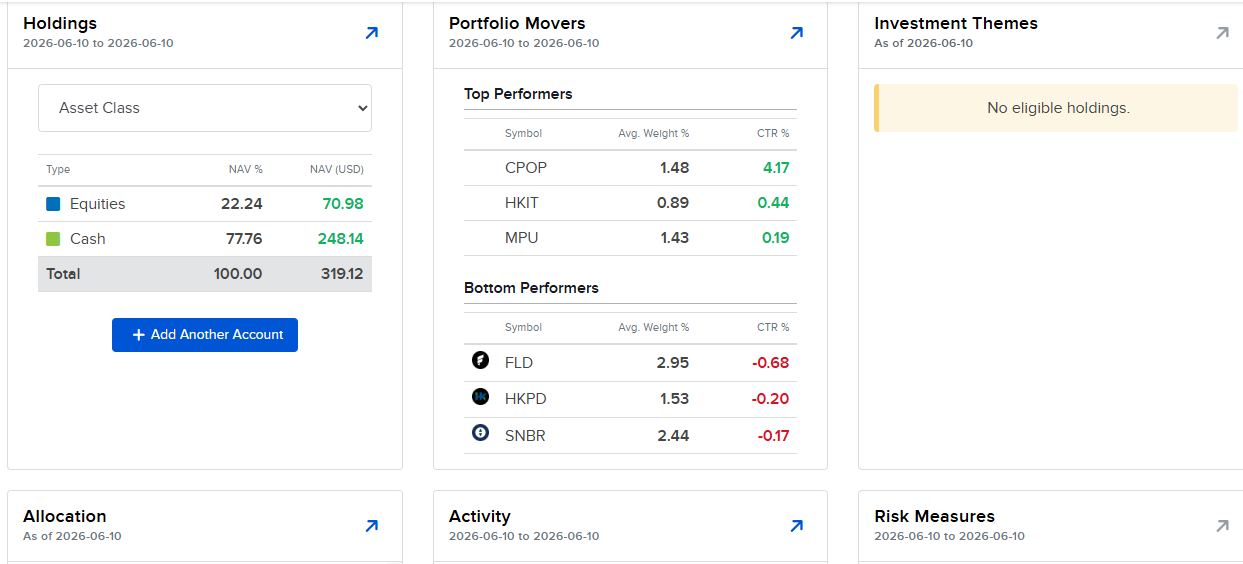Click the SNBR symbol text
This screenshot has width=1243, height=564.
[525, 436]
